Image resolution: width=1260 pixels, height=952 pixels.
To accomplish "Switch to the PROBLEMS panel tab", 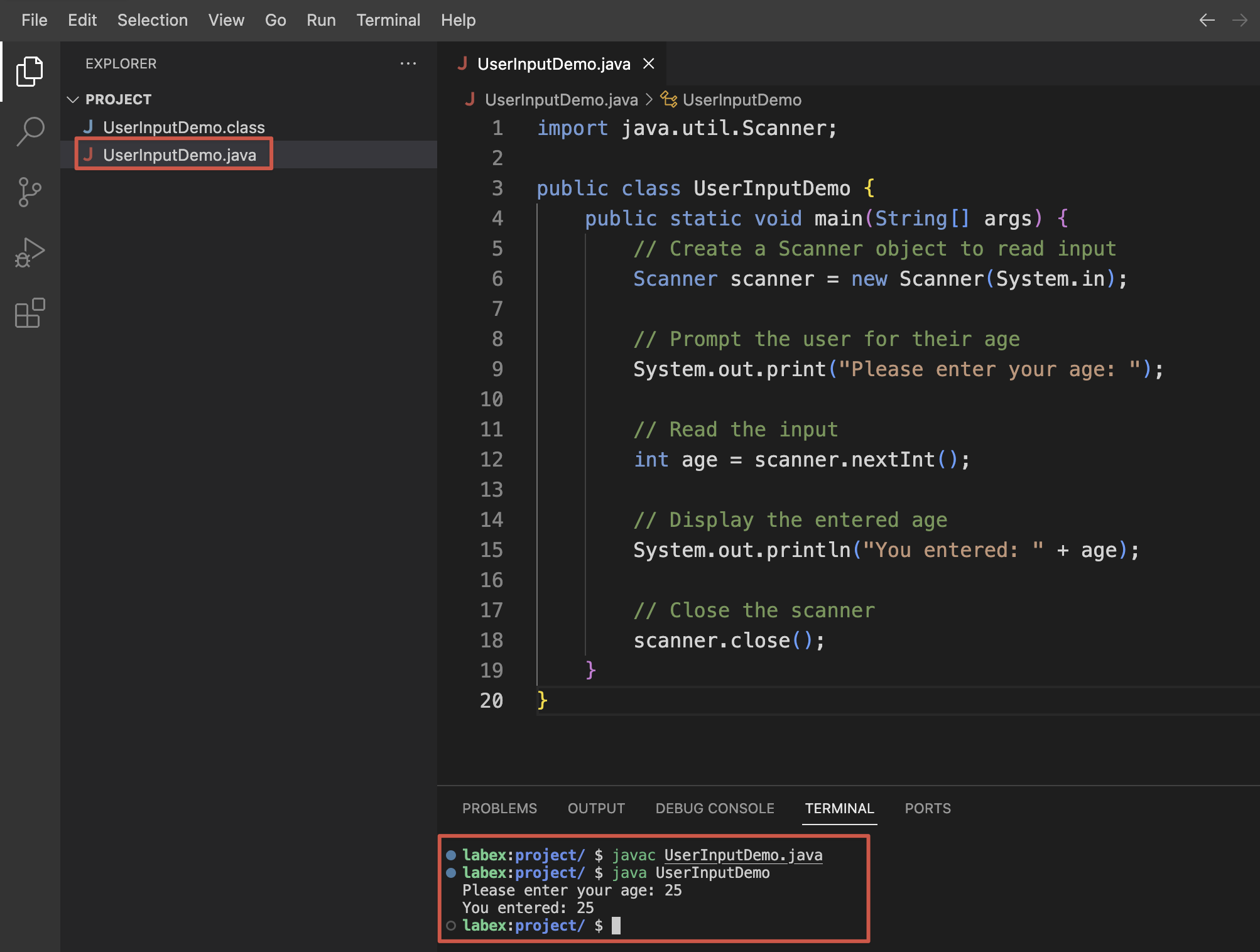I will [499, 808].
